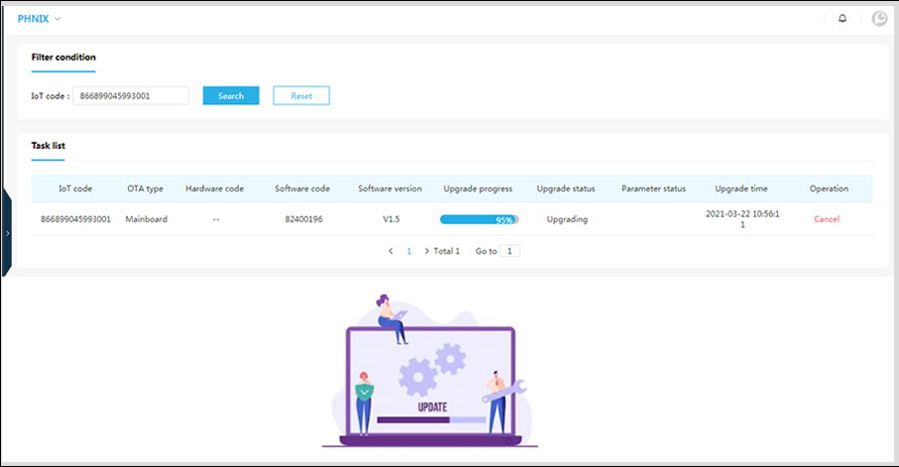Click the user avatar icon
Viewport: 899px width, 467px height.
point(879,18)
